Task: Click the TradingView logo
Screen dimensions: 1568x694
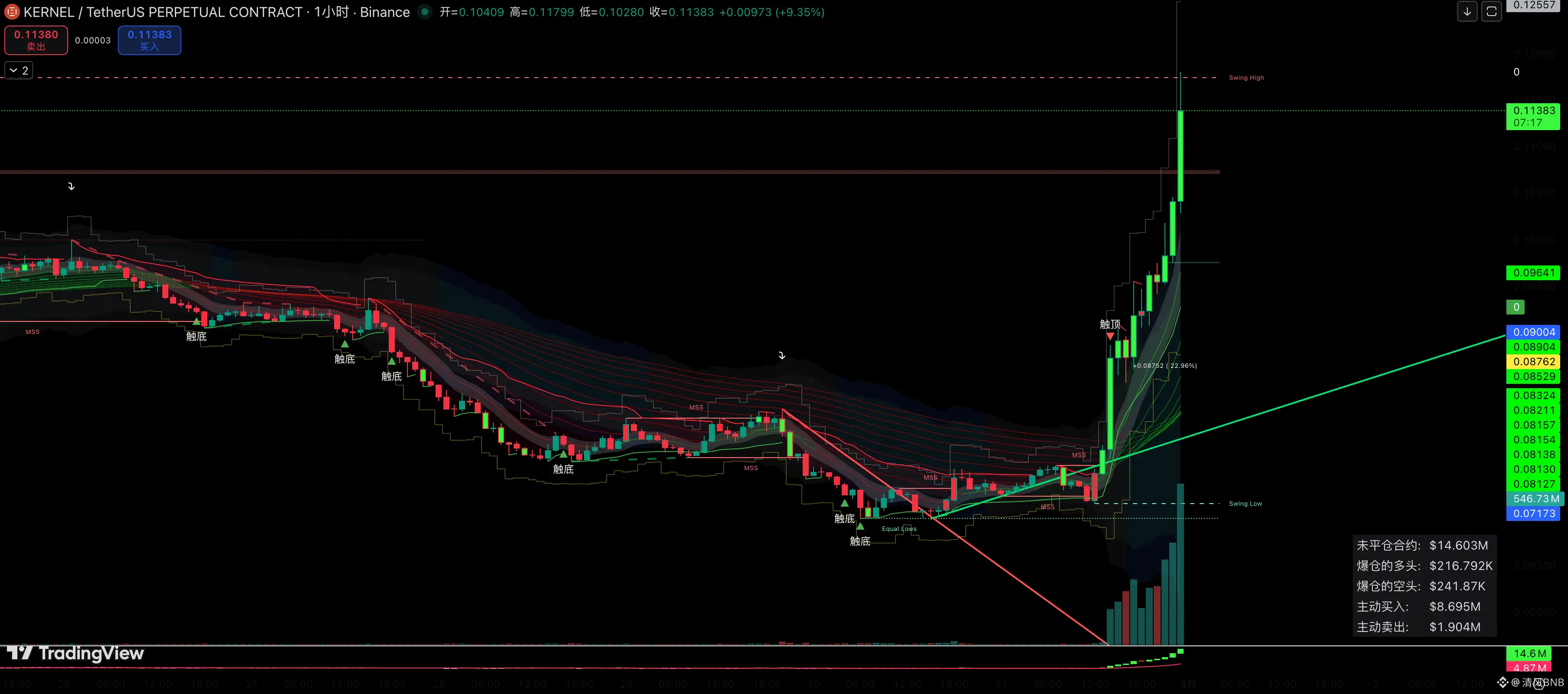Action: click(76, 653)
